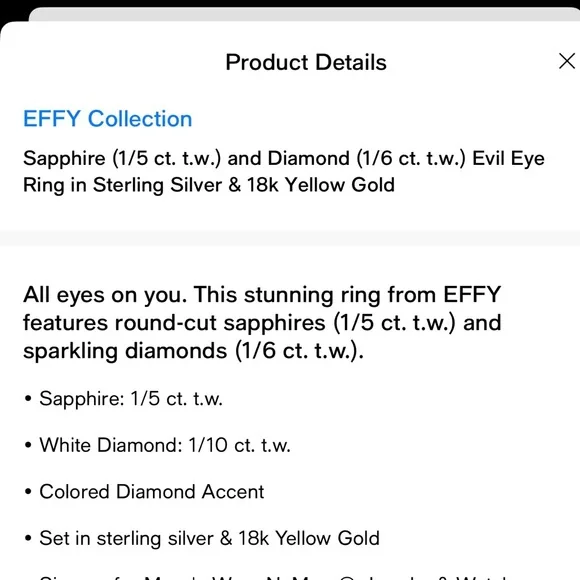Tap the partially visible bullet at the bottom

point(272,576)
